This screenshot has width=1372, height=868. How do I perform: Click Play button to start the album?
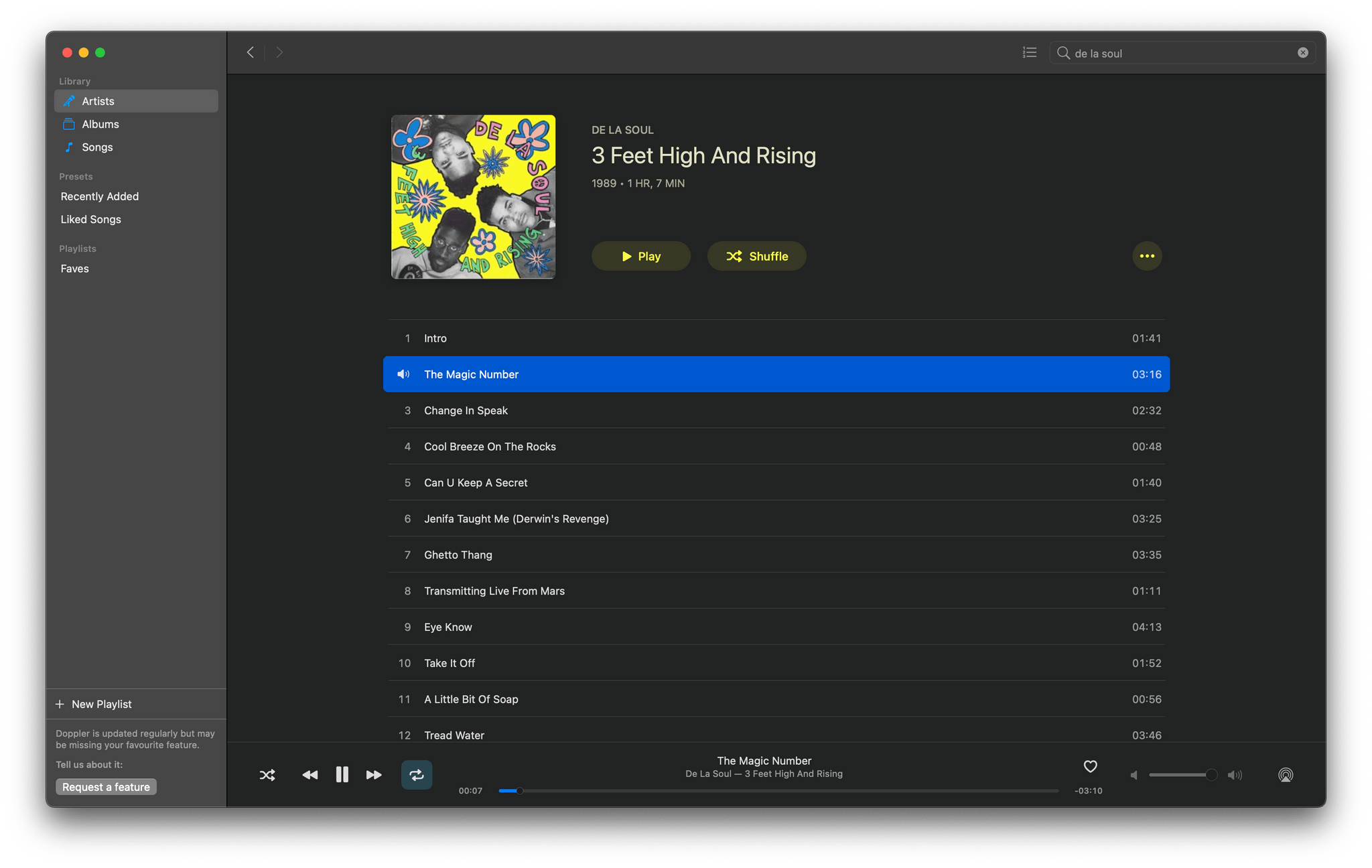[640, 256]
